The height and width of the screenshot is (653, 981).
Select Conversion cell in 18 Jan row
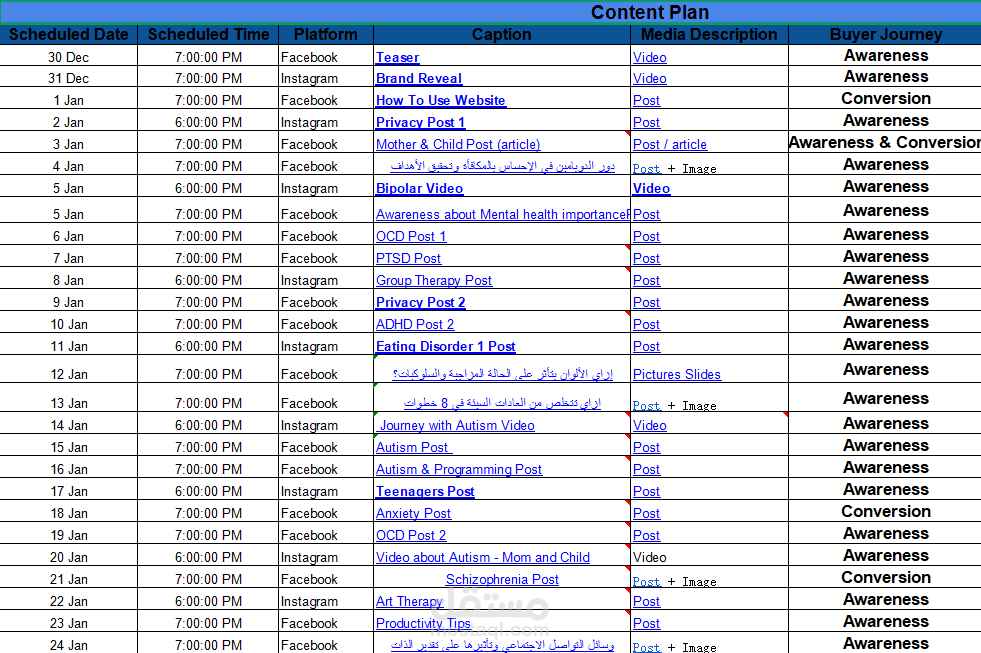pyautogui.click(x=885, y=512)
